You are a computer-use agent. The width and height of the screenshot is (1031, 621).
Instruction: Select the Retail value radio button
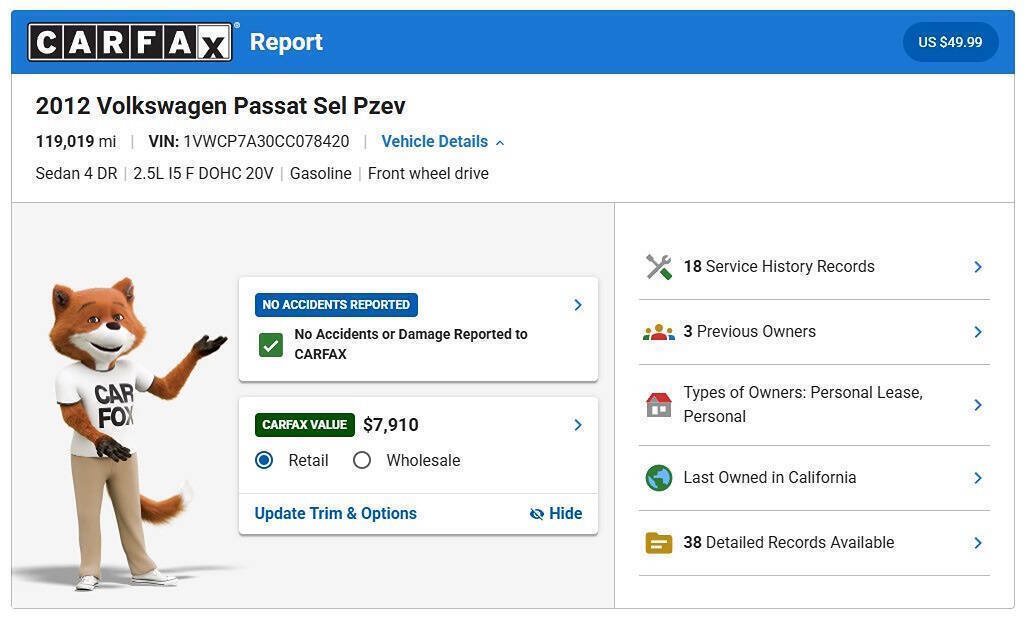pyautogui.click(x=264, y=460)
